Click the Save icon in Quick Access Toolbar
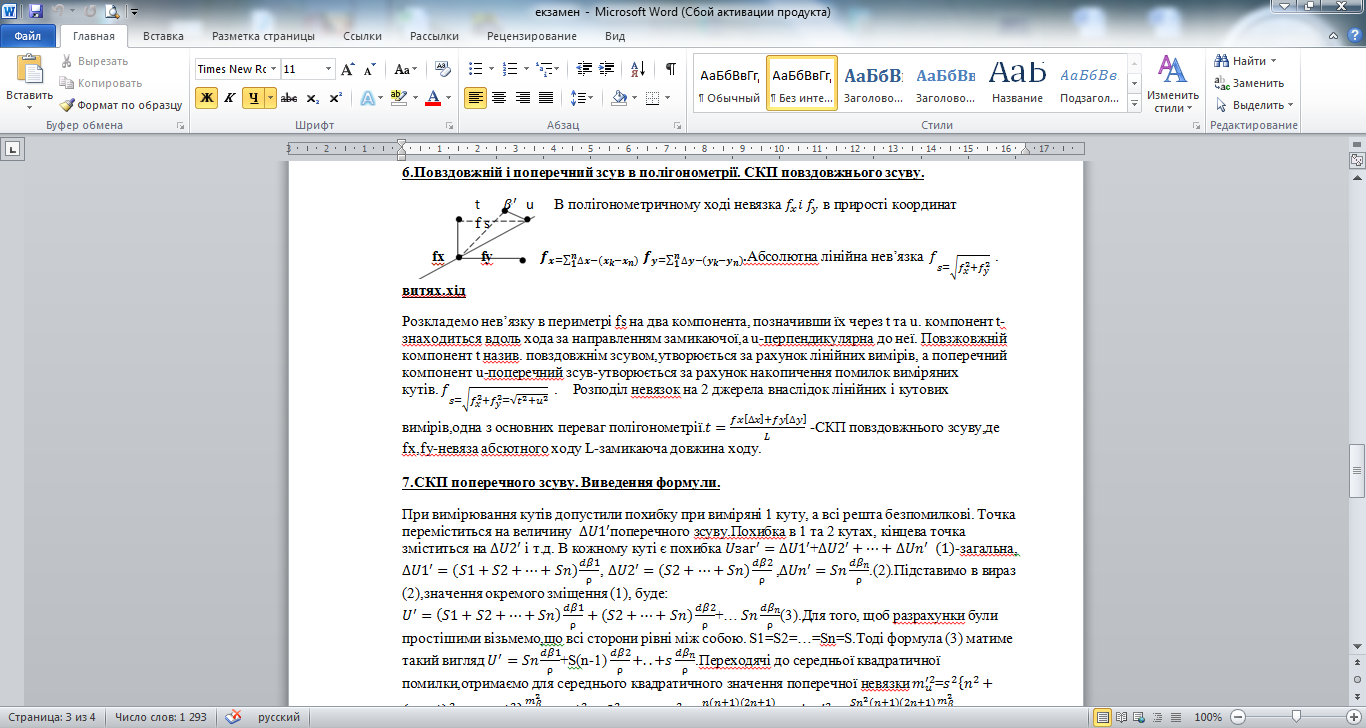The height and width of the screenshot is (728, 1366). pyautogui.click(x=36, y=12)
